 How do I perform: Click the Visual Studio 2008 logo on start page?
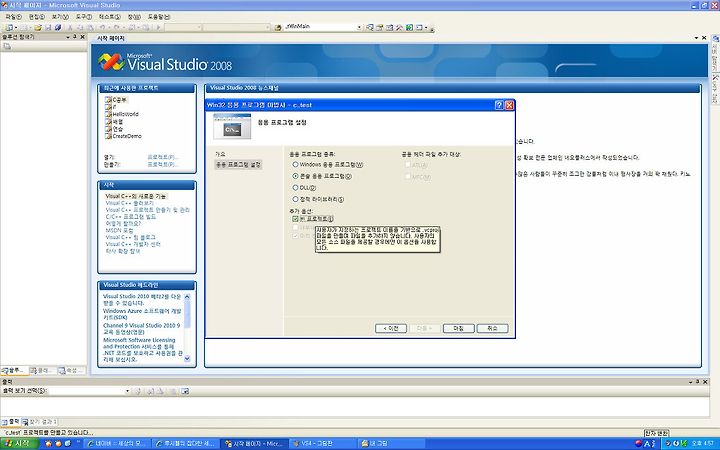coord(165,62)
